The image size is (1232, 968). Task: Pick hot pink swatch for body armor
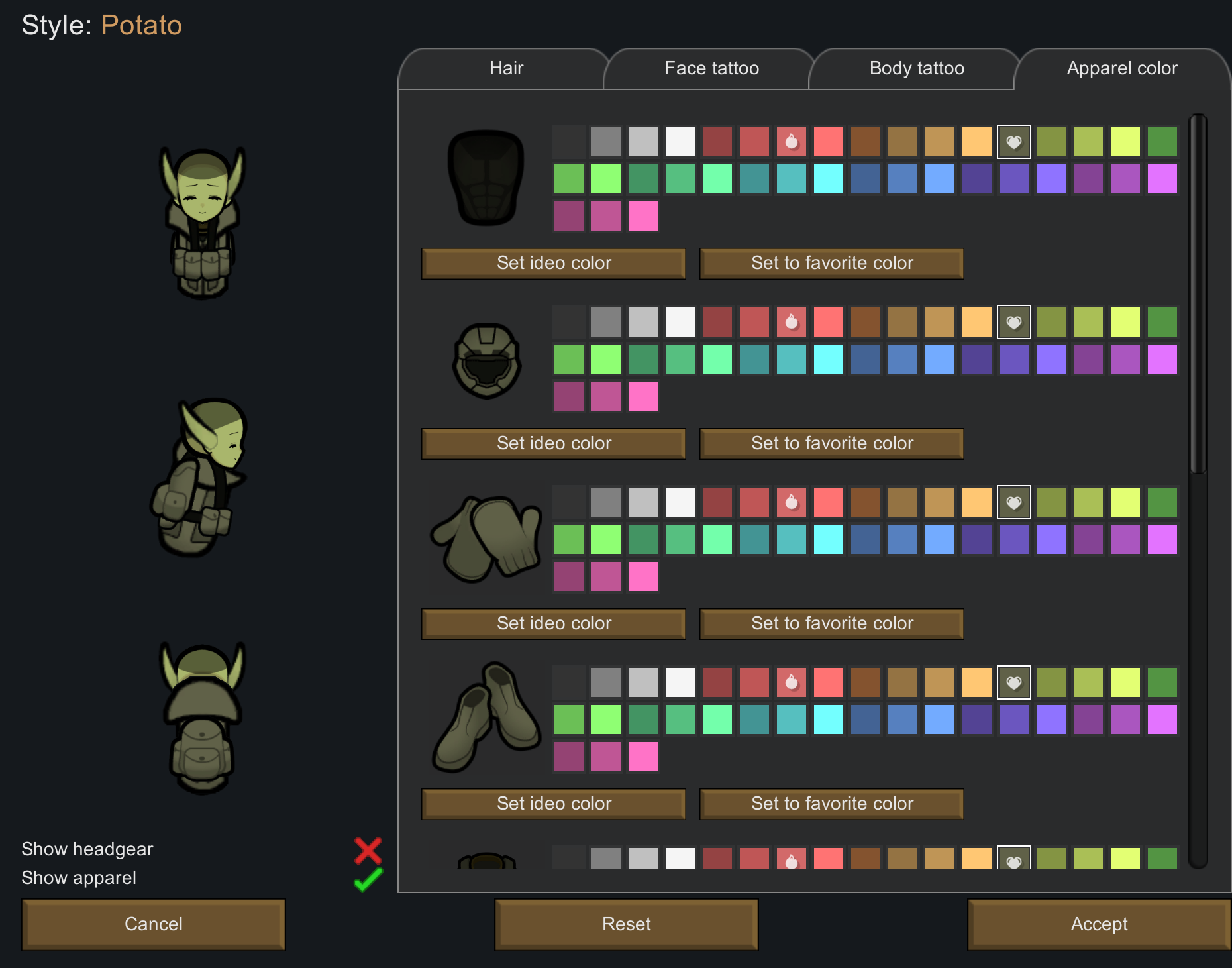[643, 216]
